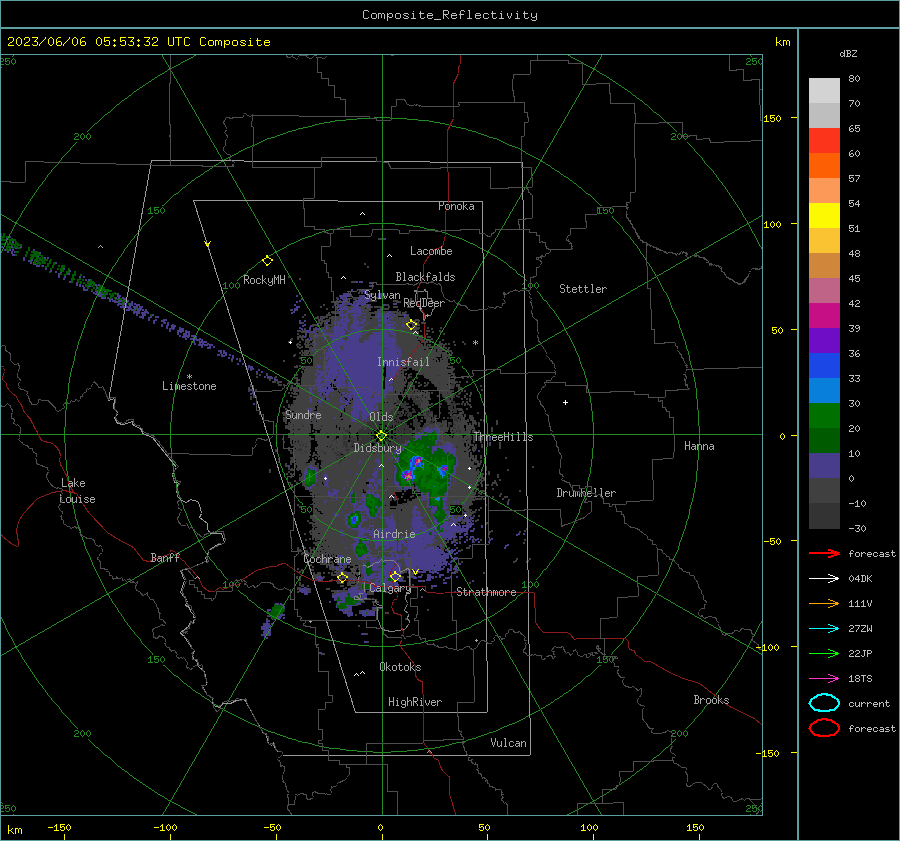Select the 60 dBZ red swatch
Screen dimensions: 900x841
click(x=824, y=141)
